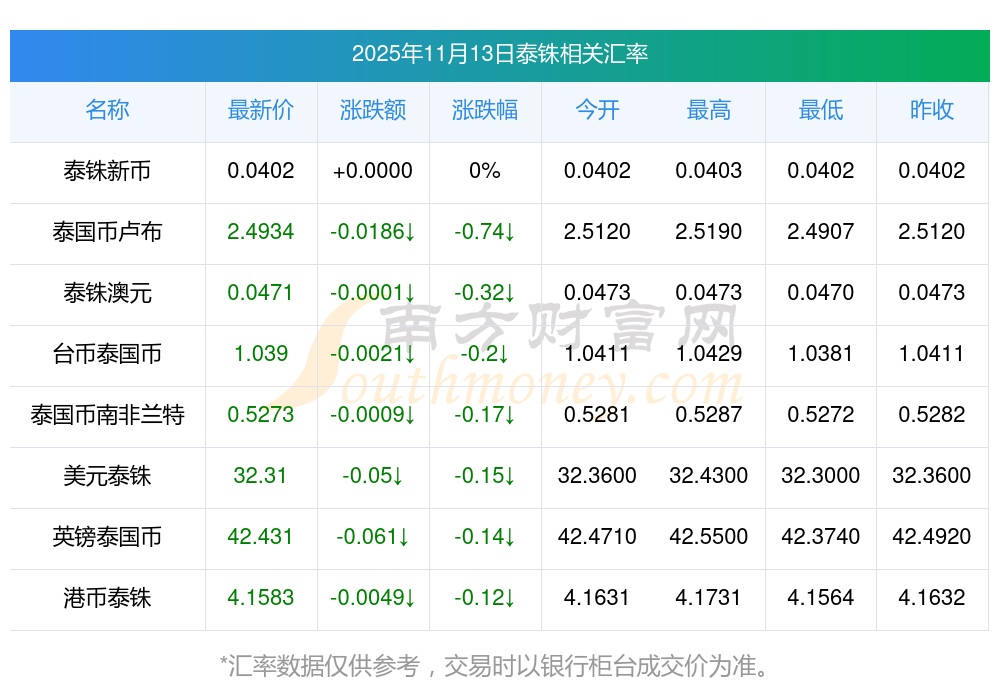Open the 泰国币卢布 currency pair
This screenshot has width=1000, height=697.
coord(107,232)
